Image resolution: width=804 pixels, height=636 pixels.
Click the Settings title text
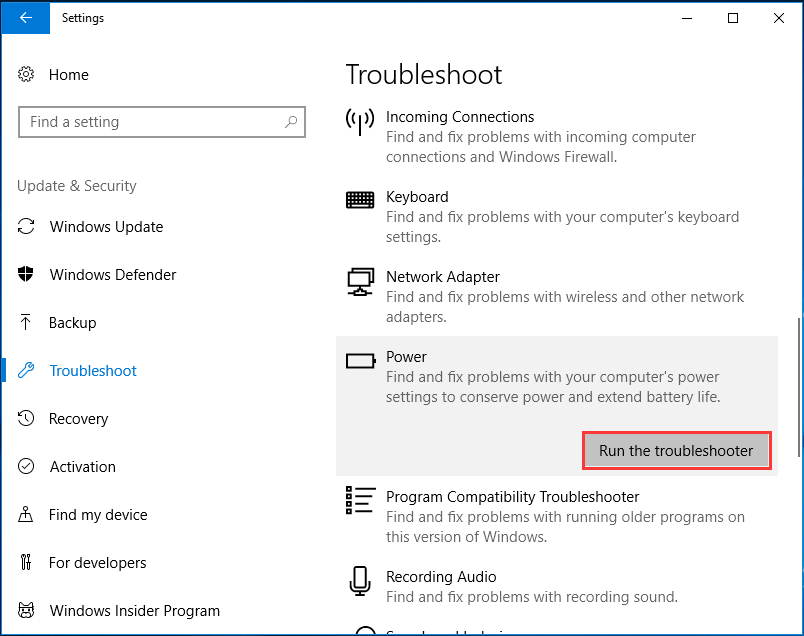(x=83, y=18)
